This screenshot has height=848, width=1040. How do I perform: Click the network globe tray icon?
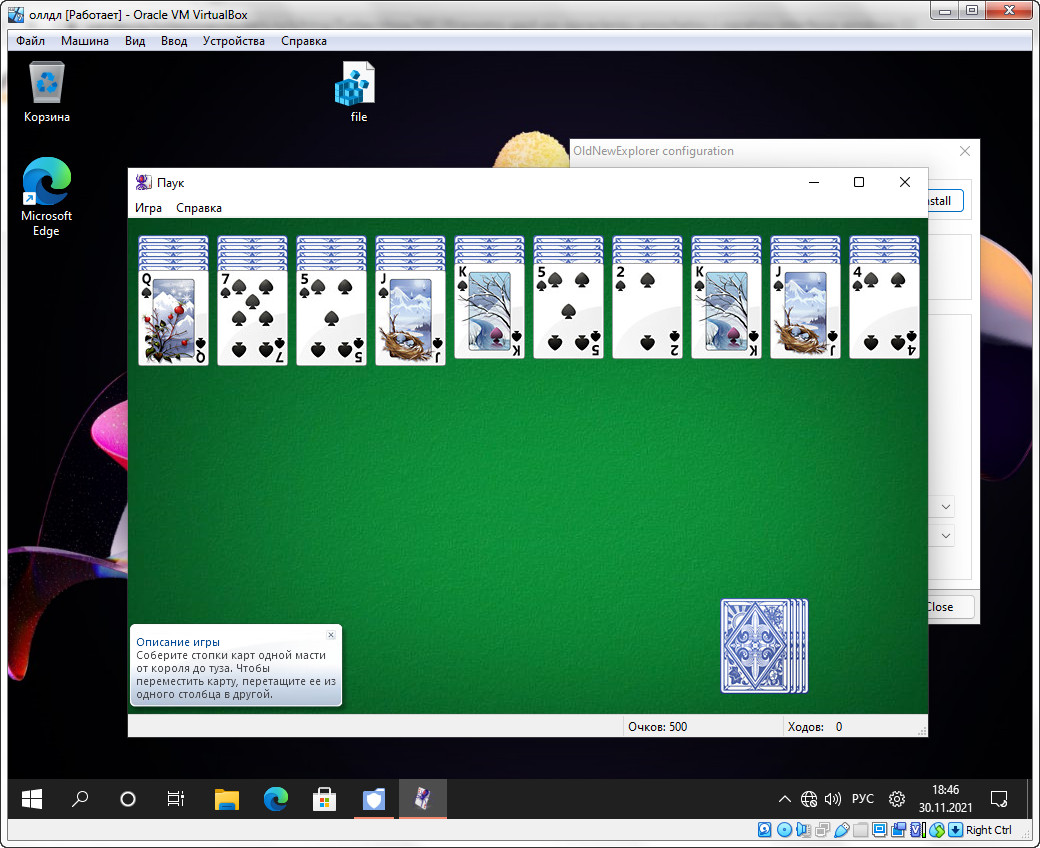809,799
